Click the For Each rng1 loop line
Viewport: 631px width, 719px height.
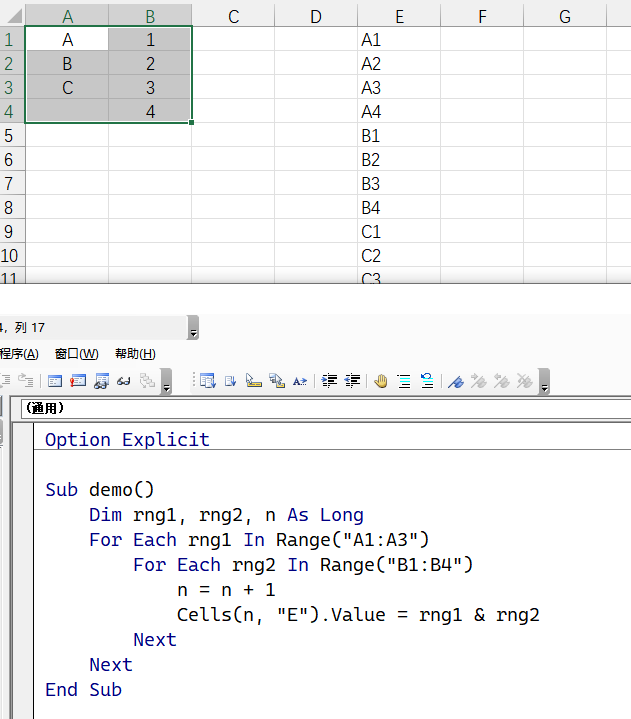(260, 540)
